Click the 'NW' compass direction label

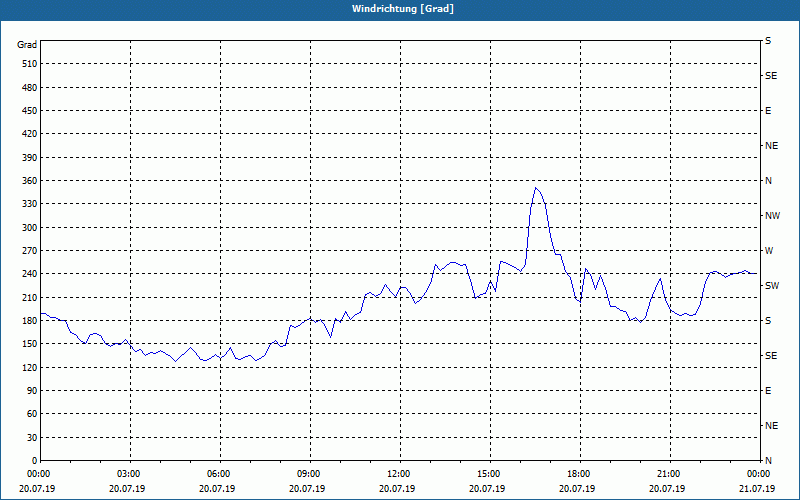[x=772, y=216]
